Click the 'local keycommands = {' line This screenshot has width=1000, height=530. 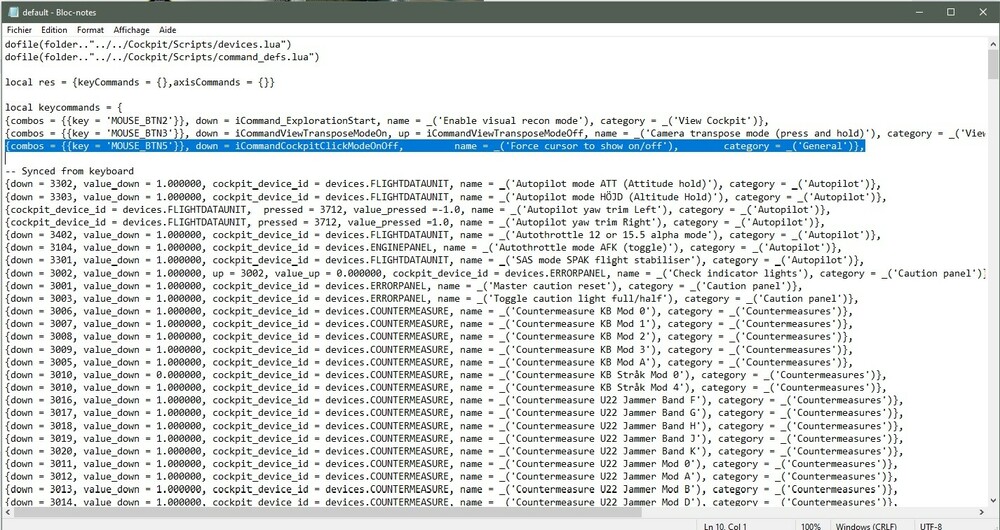click(64, 108)
